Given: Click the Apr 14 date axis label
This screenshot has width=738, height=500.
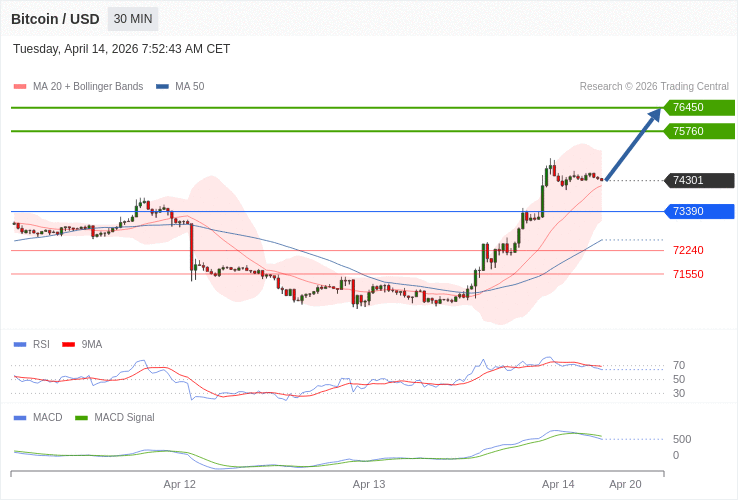Looking at the screenshot, I should click(x=558, y=484).
